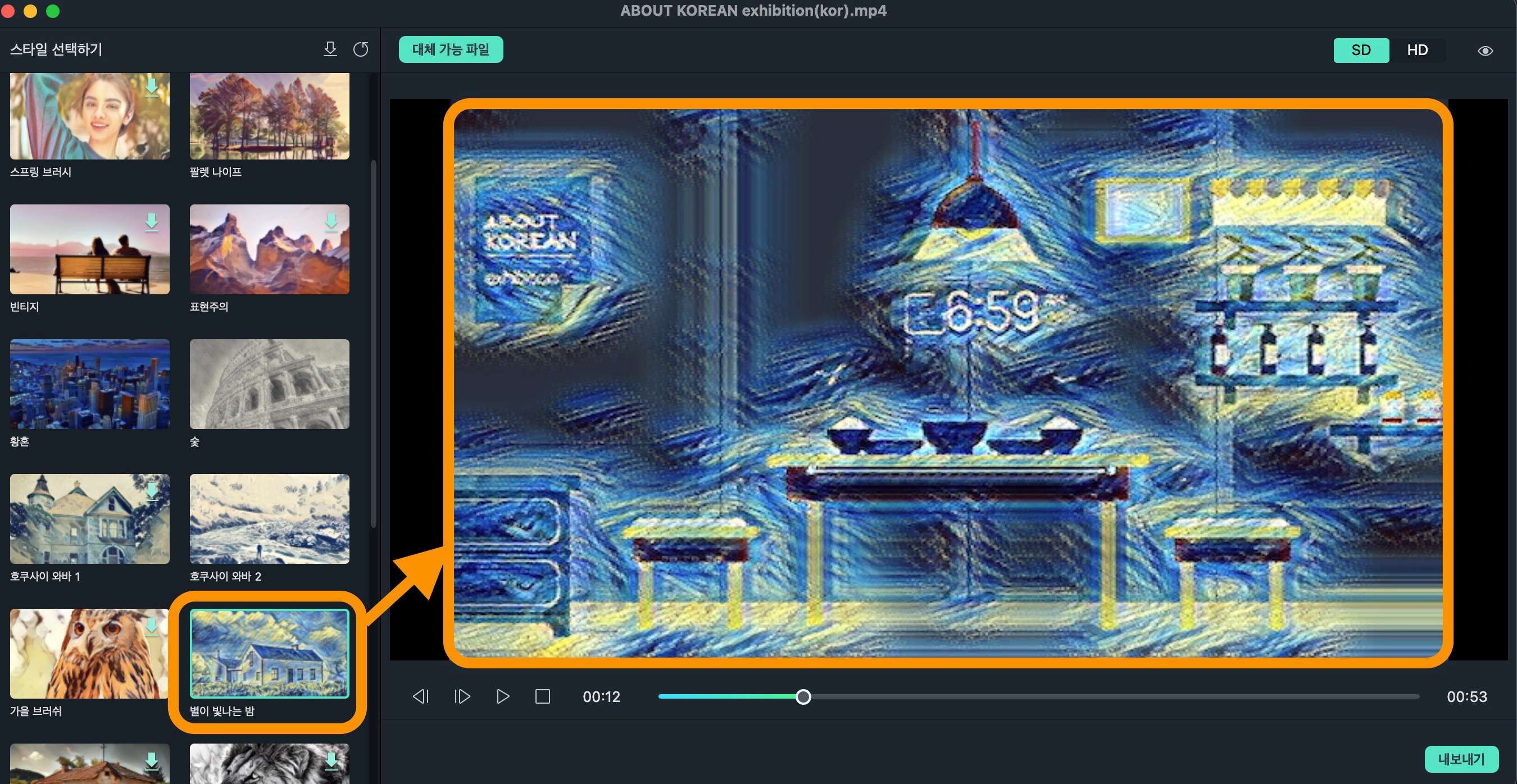Select the 호쿠사이 와바 2 style thumbnail
The height and width of the screenshot is (784, 1517).
click(269, 518)
